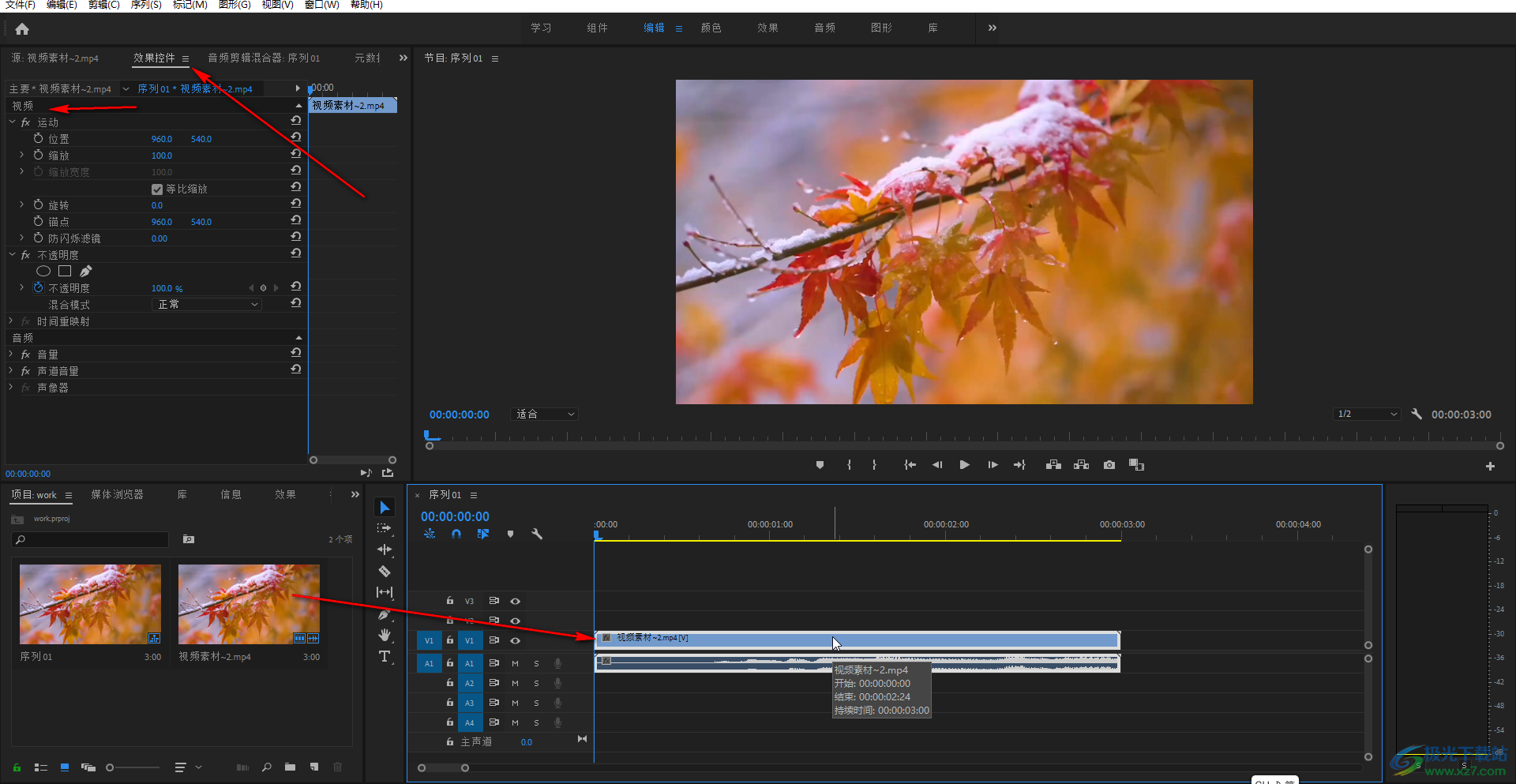Add marker in program monitor
Screen dimensions: 1516x784
tap(820, 465)
